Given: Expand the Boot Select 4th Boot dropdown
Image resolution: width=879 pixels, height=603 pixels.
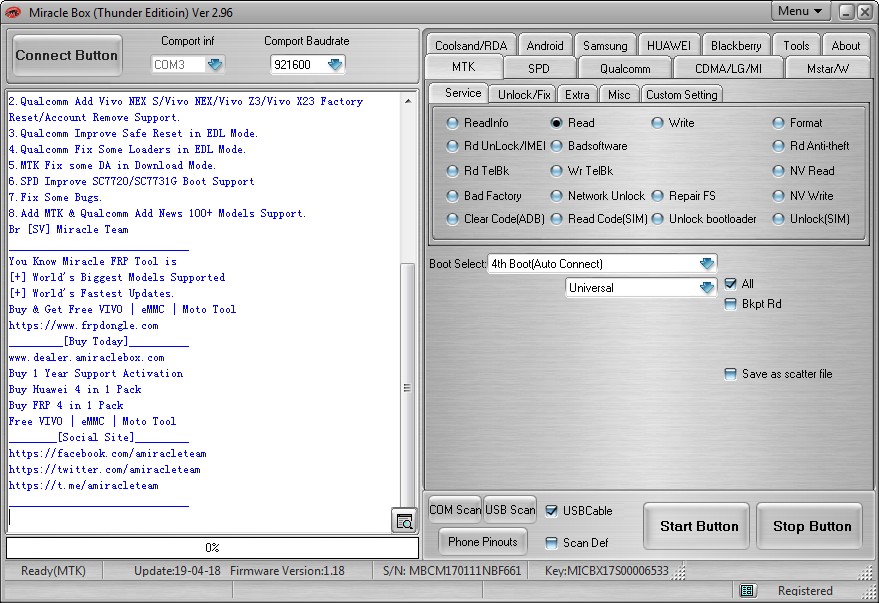Looking at the screenshot, I should (707, 263).
